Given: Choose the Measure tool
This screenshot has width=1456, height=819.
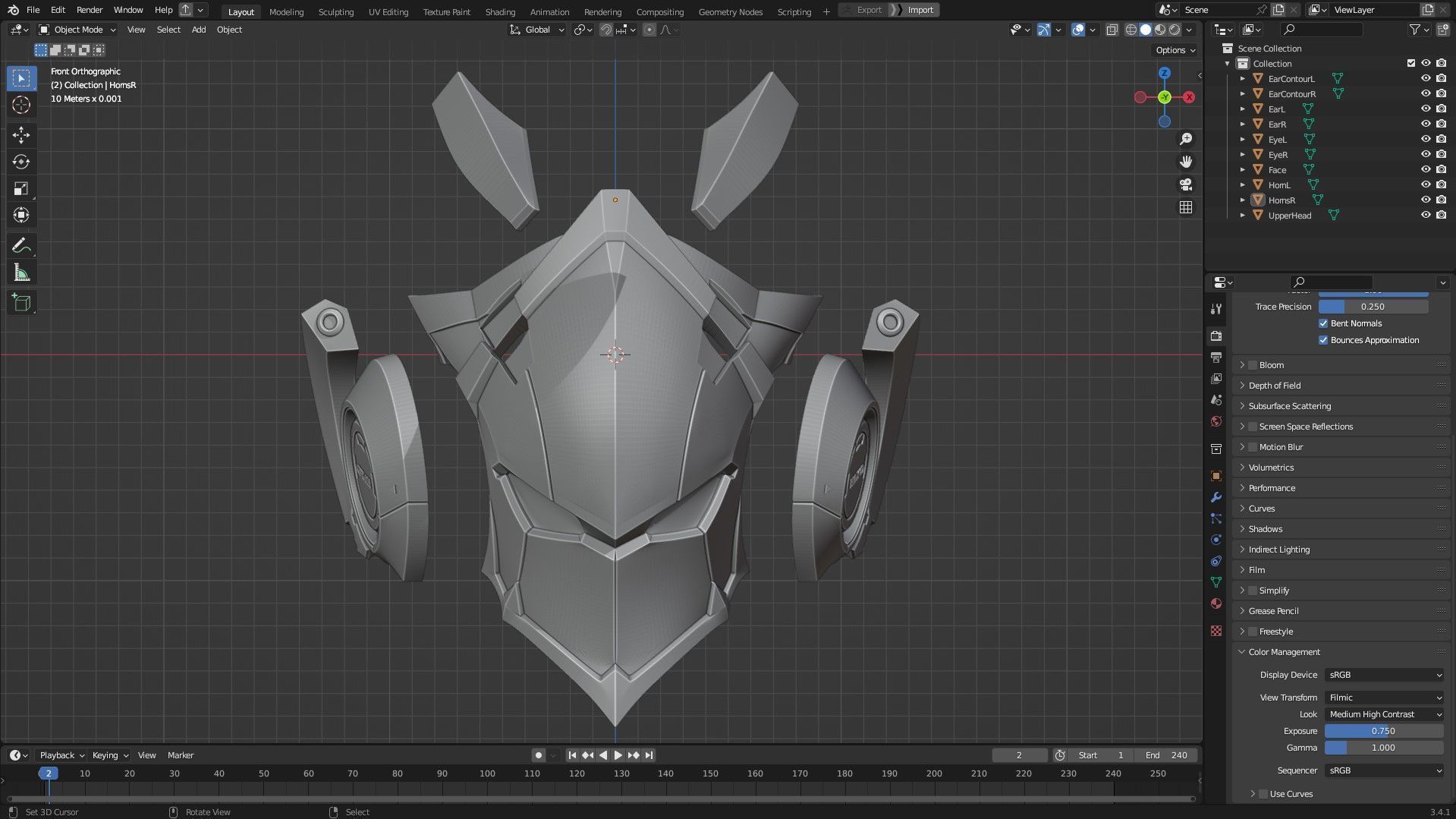Looking at the screenshot, I should coord(21,272).
